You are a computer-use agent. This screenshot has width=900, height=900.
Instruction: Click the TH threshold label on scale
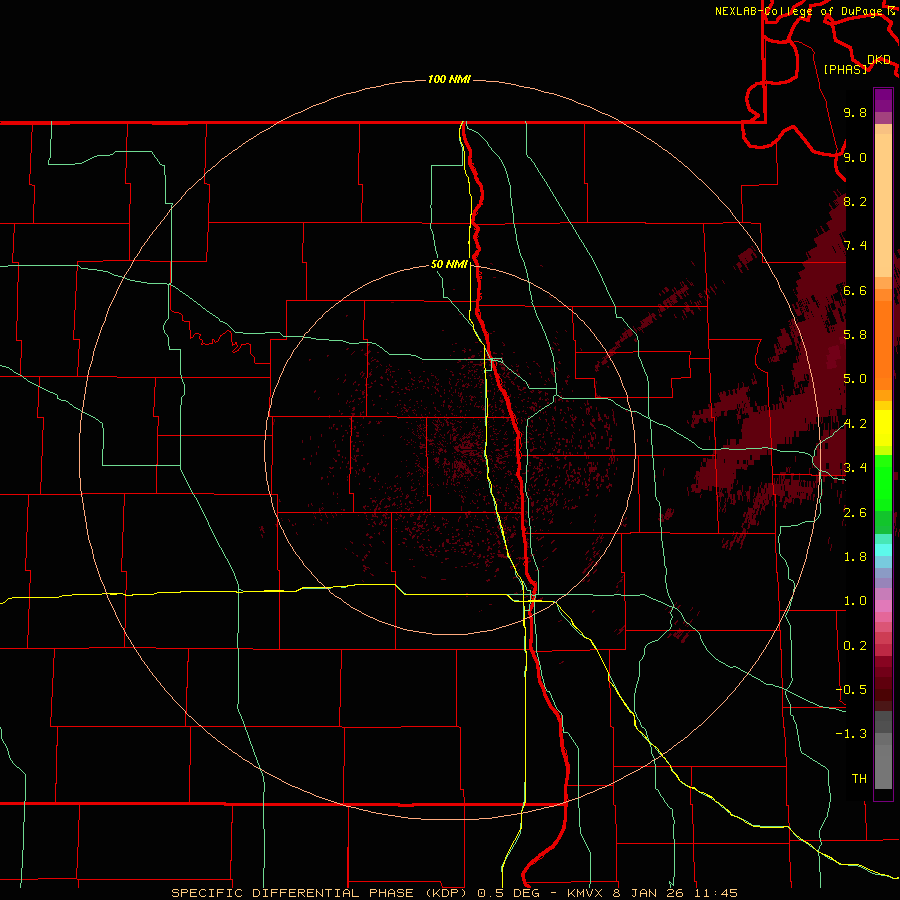(x=859, y=779)
